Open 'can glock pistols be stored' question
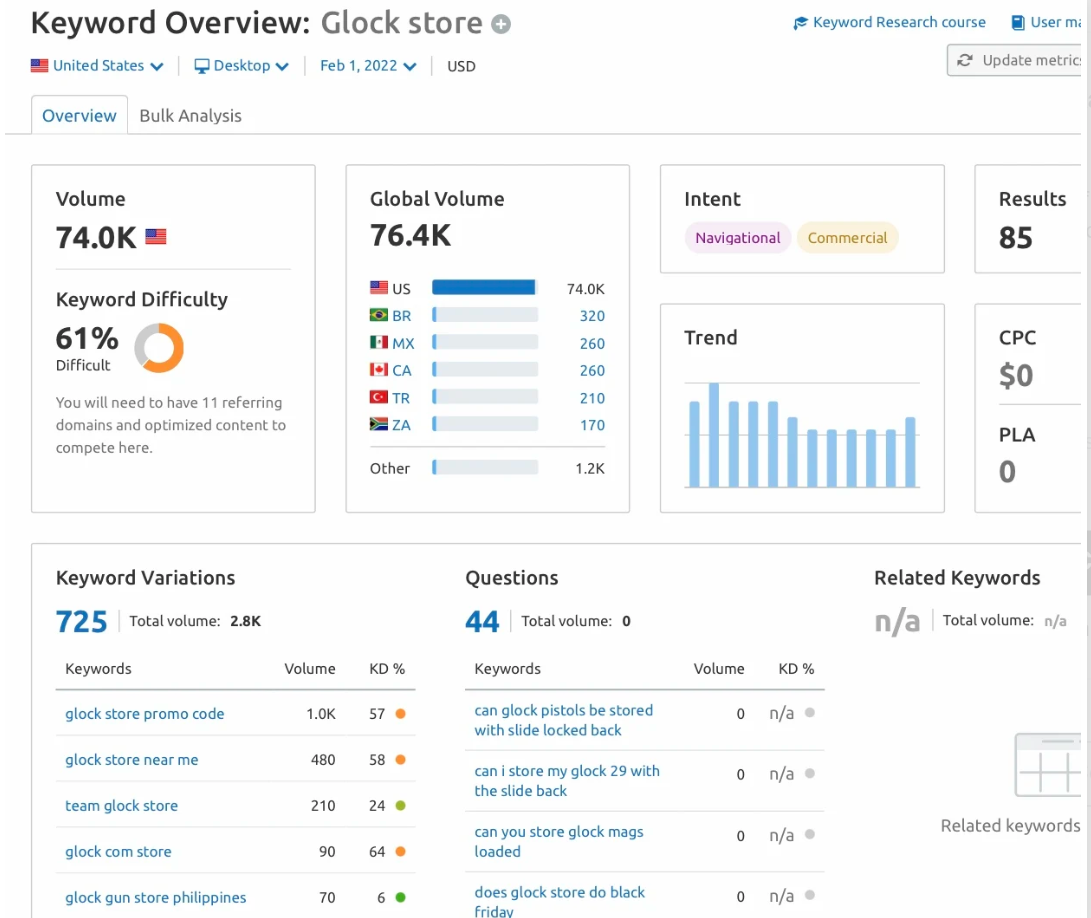 click(x=564, y=720)
